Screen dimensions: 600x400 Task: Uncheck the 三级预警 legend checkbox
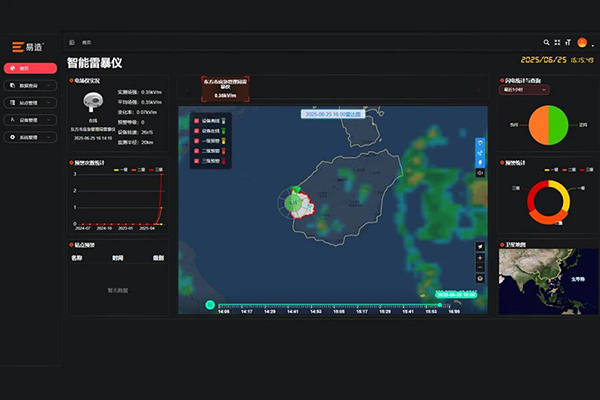(x=196, y=161)
